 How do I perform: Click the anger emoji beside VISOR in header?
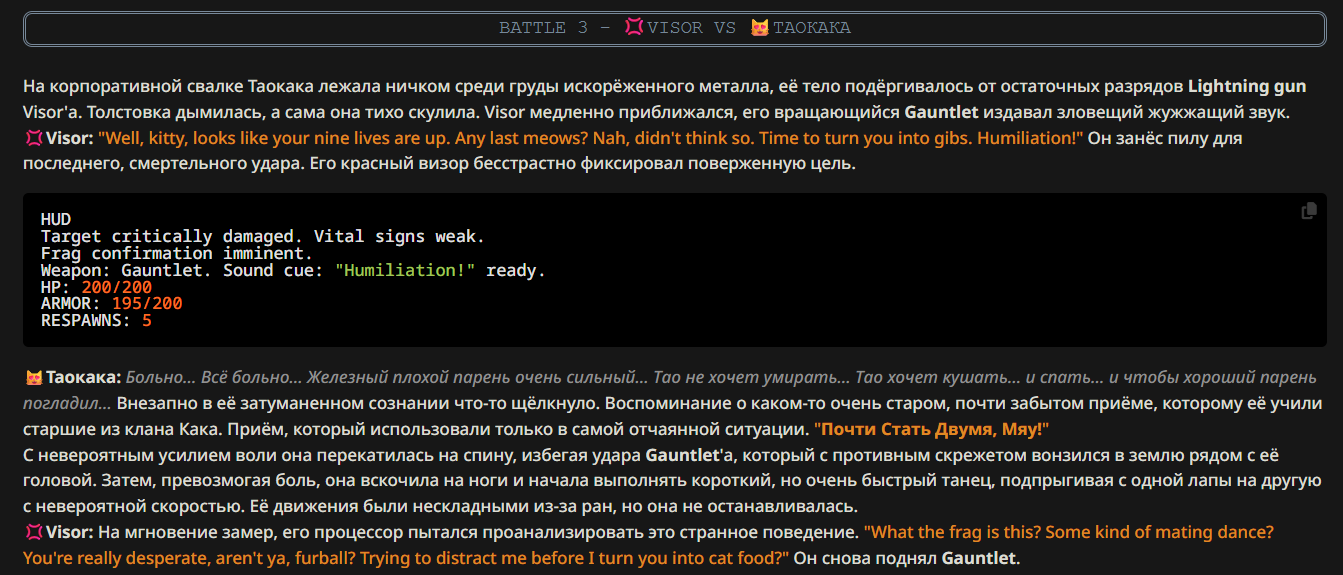(634, 27)
